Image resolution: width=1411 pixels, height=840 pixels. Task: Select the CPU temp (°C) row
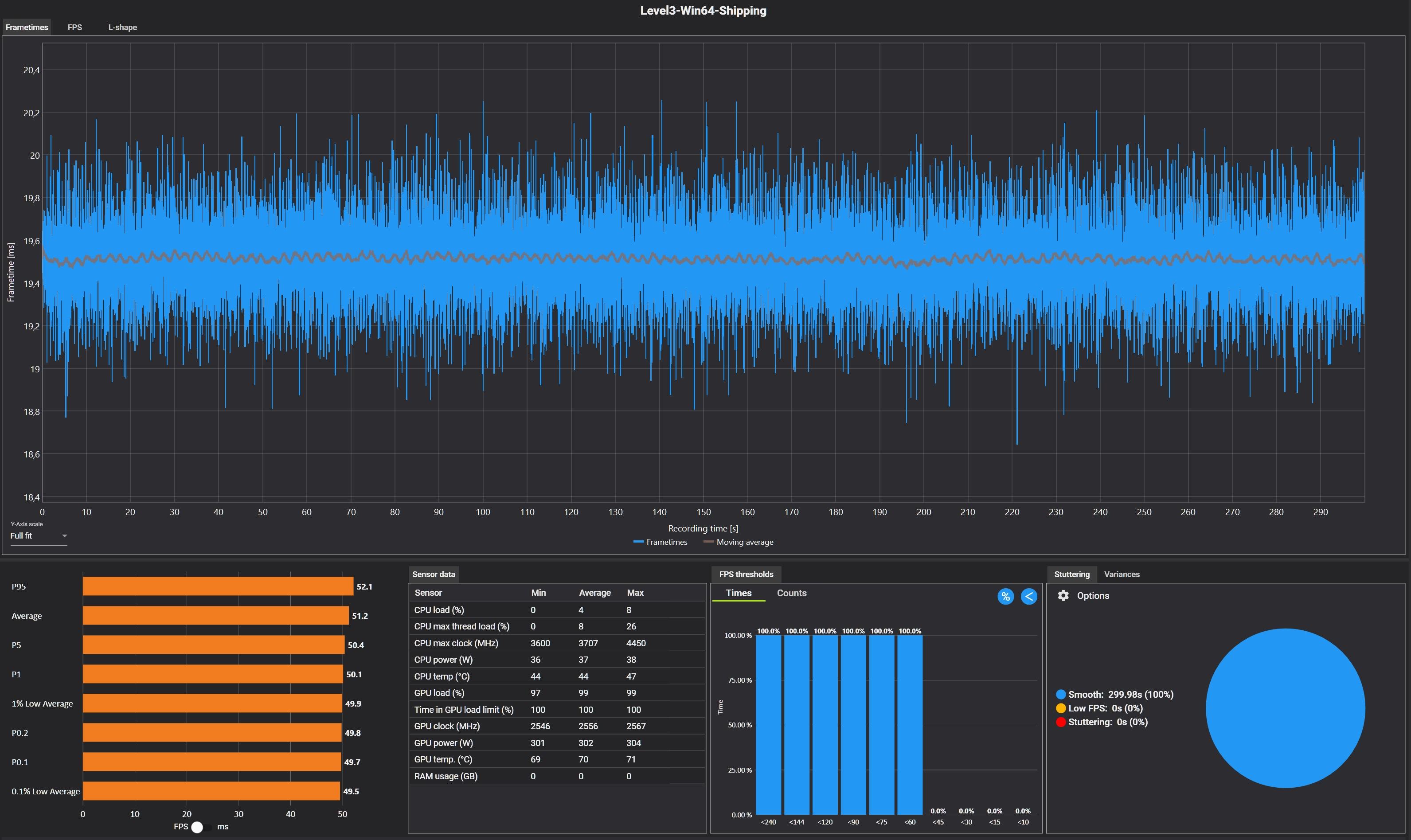click(557, 676)
